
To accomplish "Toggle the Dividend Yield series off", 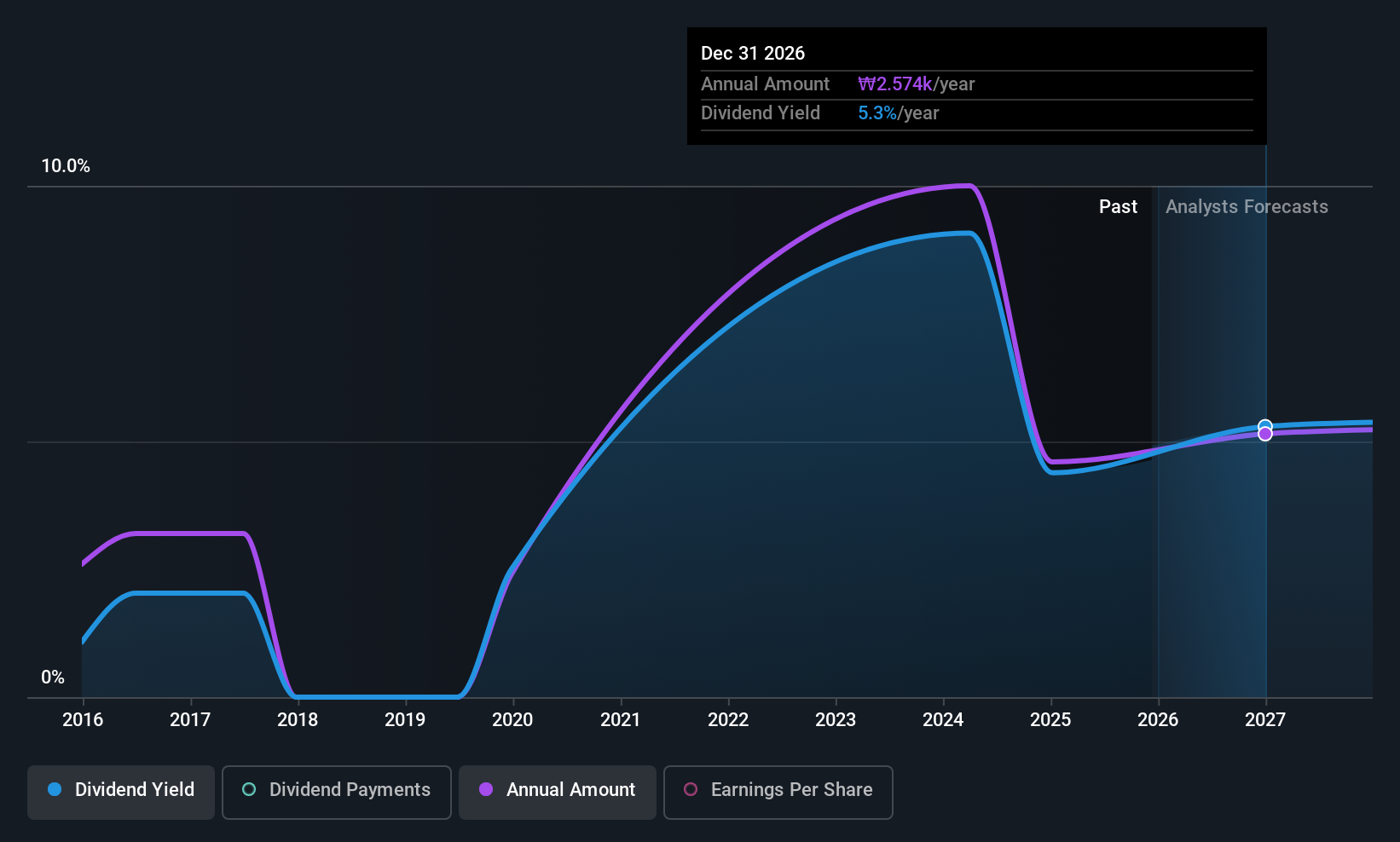I will tap(120, 790).
